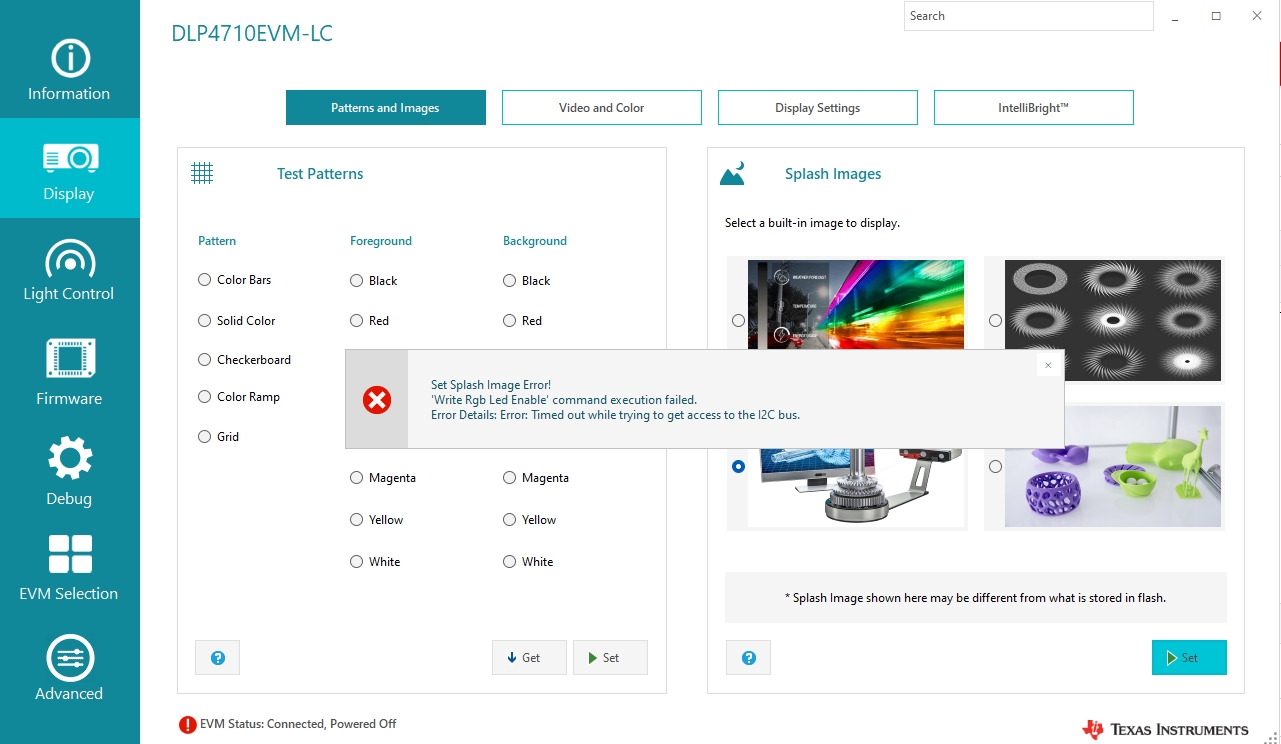Click the I2C bus timeout error details text
The height and width of the screenshot is (744, 1281).
coord(615,415)
